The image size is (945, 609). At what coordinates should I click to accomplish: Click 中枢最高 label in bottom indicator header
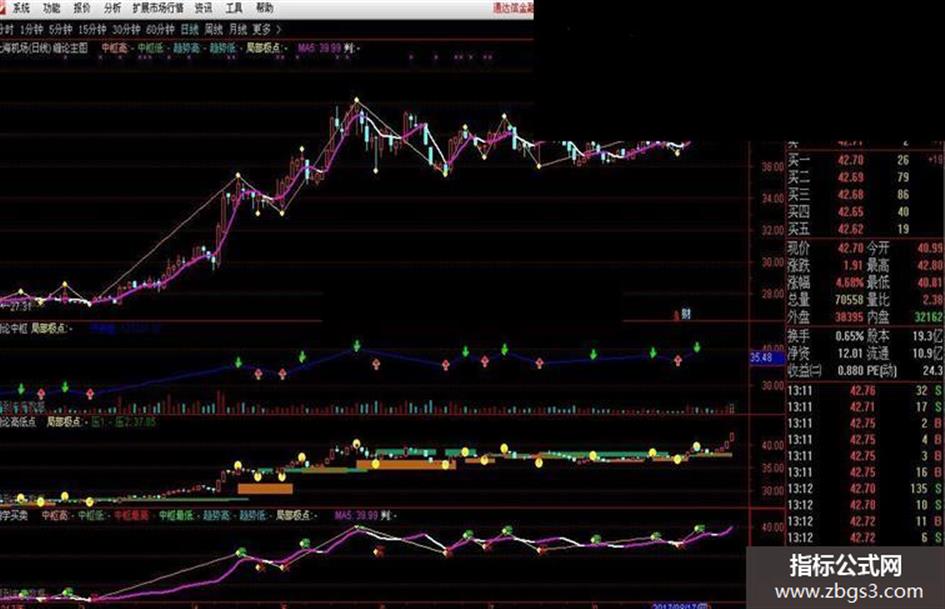(131, 516)
